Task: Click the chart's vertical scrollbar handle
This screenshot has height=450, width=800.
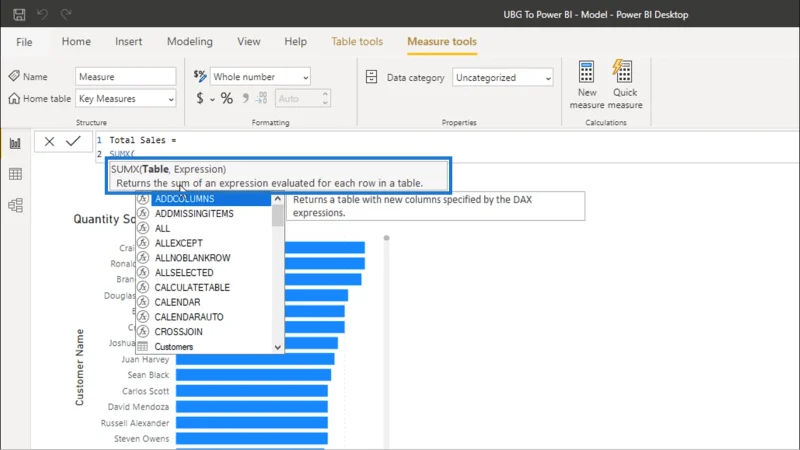Action: 386,238
